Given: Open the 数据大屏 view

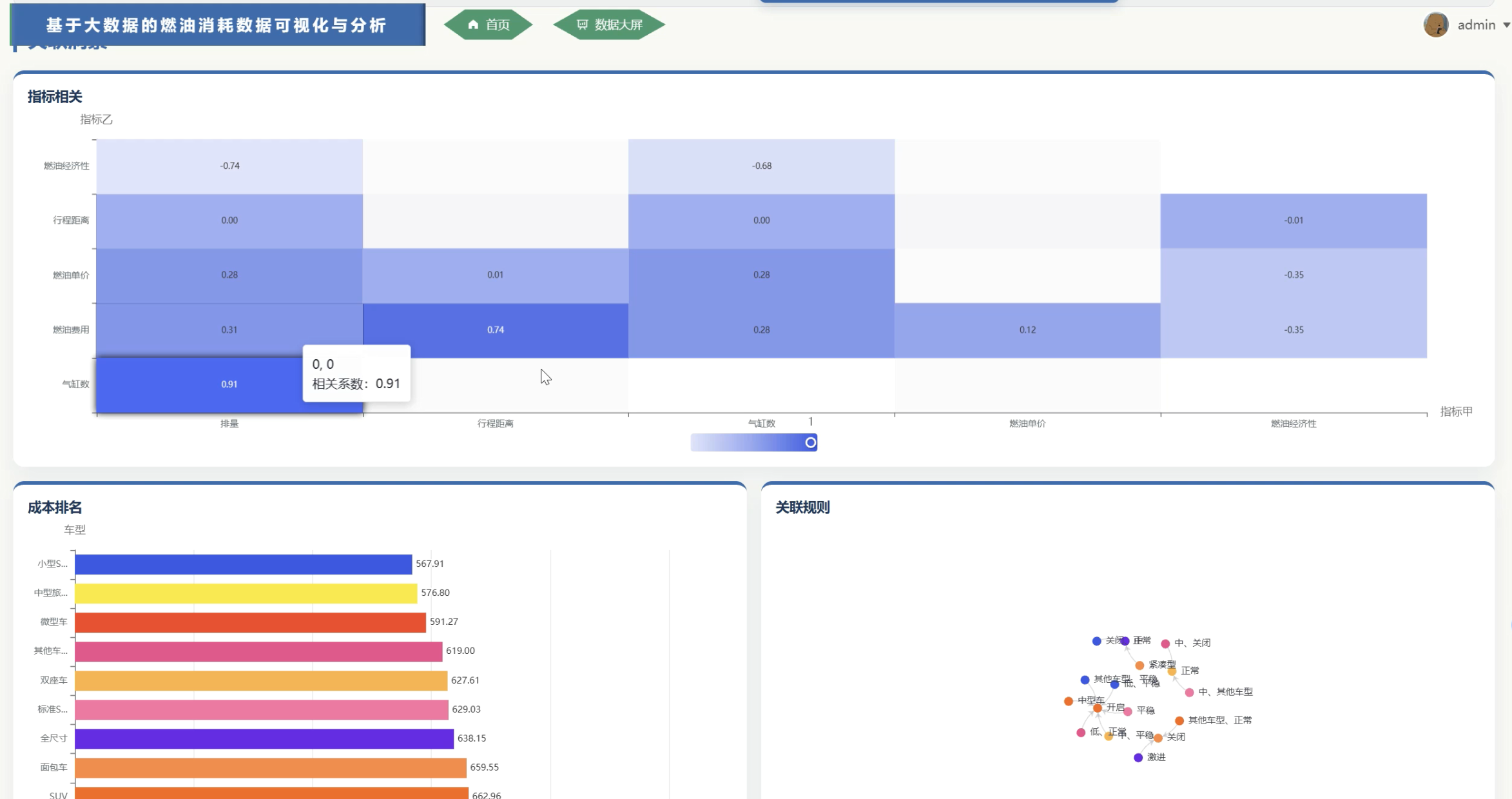Looking at the screenshot, I should coord(609,25).
